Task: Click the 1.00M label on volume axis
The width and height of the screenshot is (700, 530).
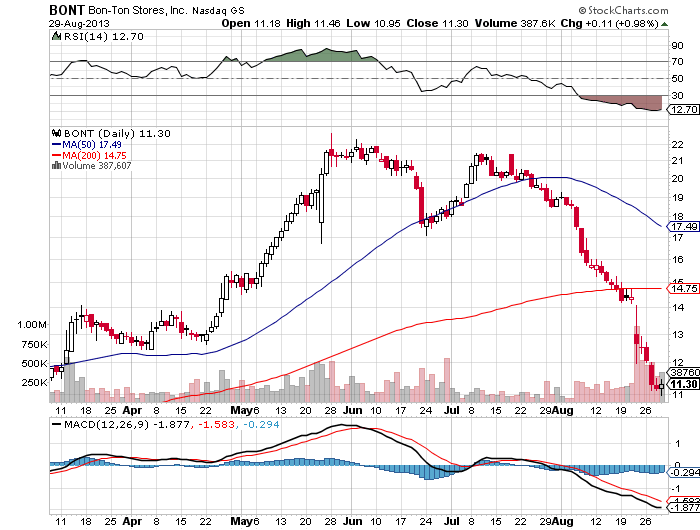Action: point(32,325)
